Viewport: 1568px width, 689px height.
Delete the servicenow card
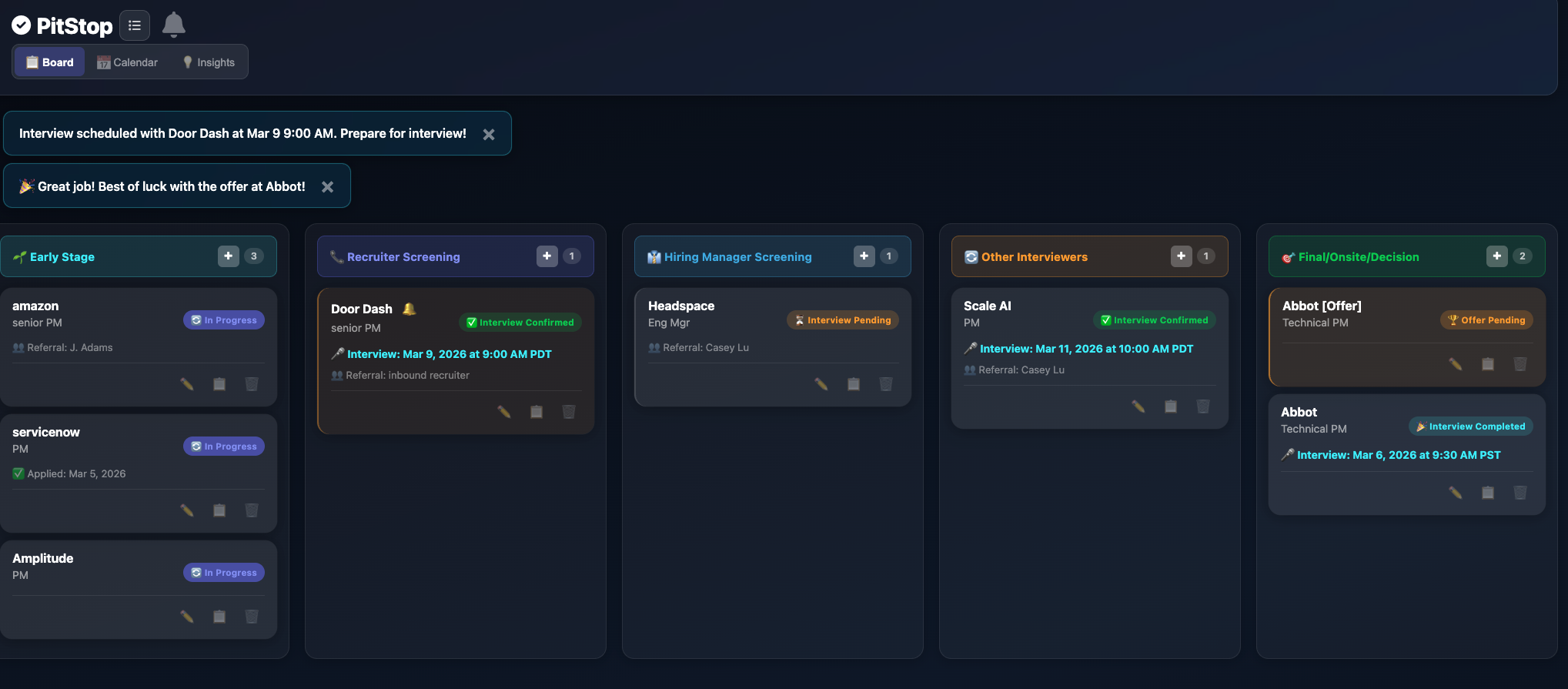click(252, 510)
